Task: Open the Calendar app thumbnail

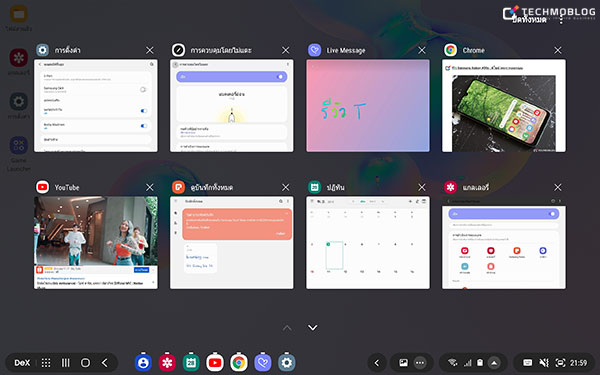Action: (368, 243)
